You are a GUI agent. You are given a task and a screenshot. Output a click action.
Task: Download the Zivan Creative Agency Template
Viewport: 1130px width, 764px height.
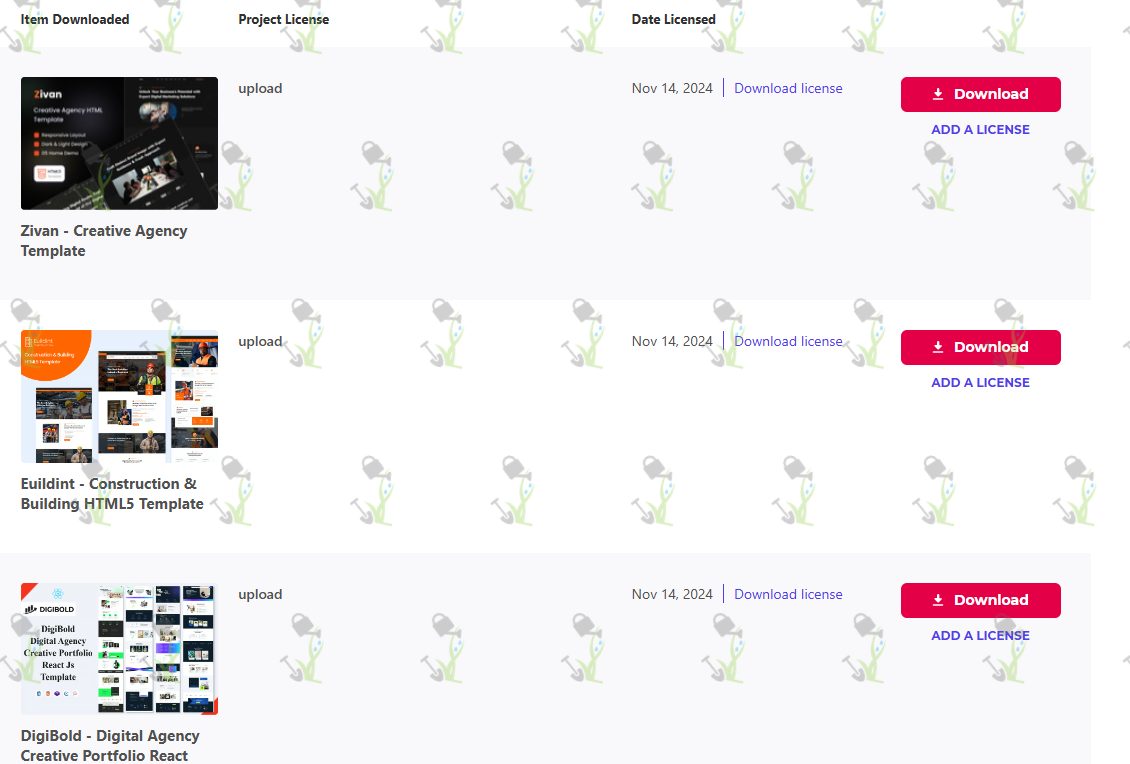tap(980, 94)
